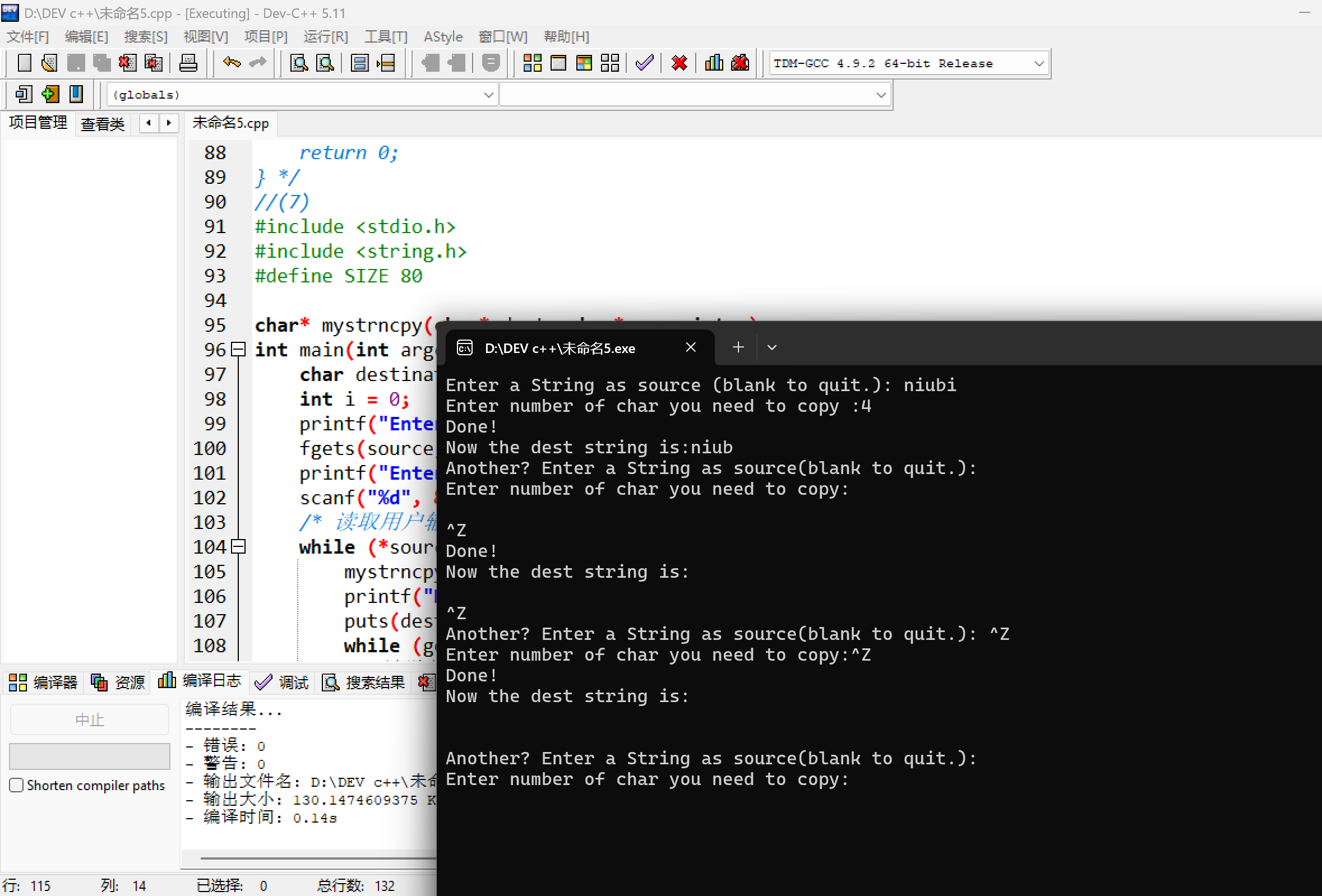Viewport: 1322px width, 896px height.
Task: Click the 中止 abort button
Action: tap(89, 719)
